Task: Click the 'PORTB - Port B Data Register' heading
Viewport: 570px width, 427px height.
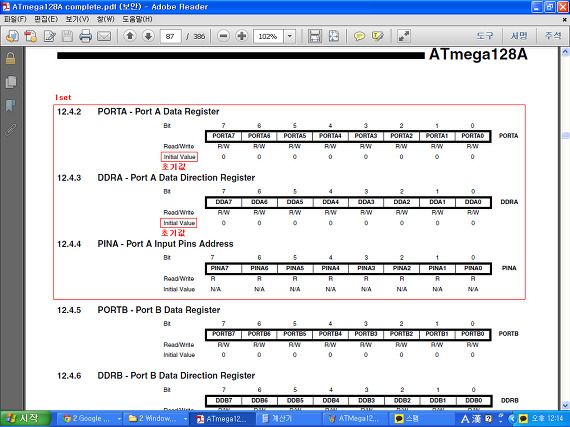Action: [159, 310]
